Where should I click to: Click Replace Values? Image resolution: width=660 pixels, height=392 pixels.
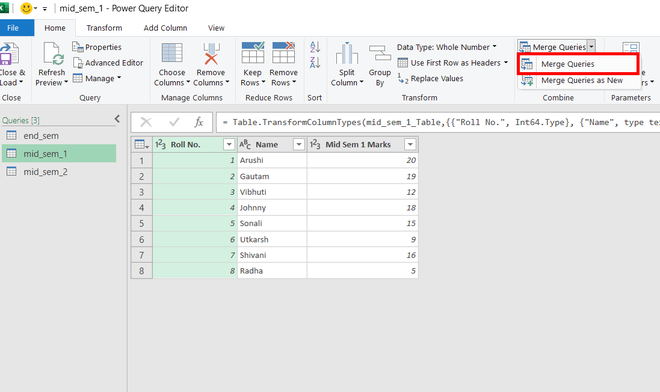tap(430, 79)
